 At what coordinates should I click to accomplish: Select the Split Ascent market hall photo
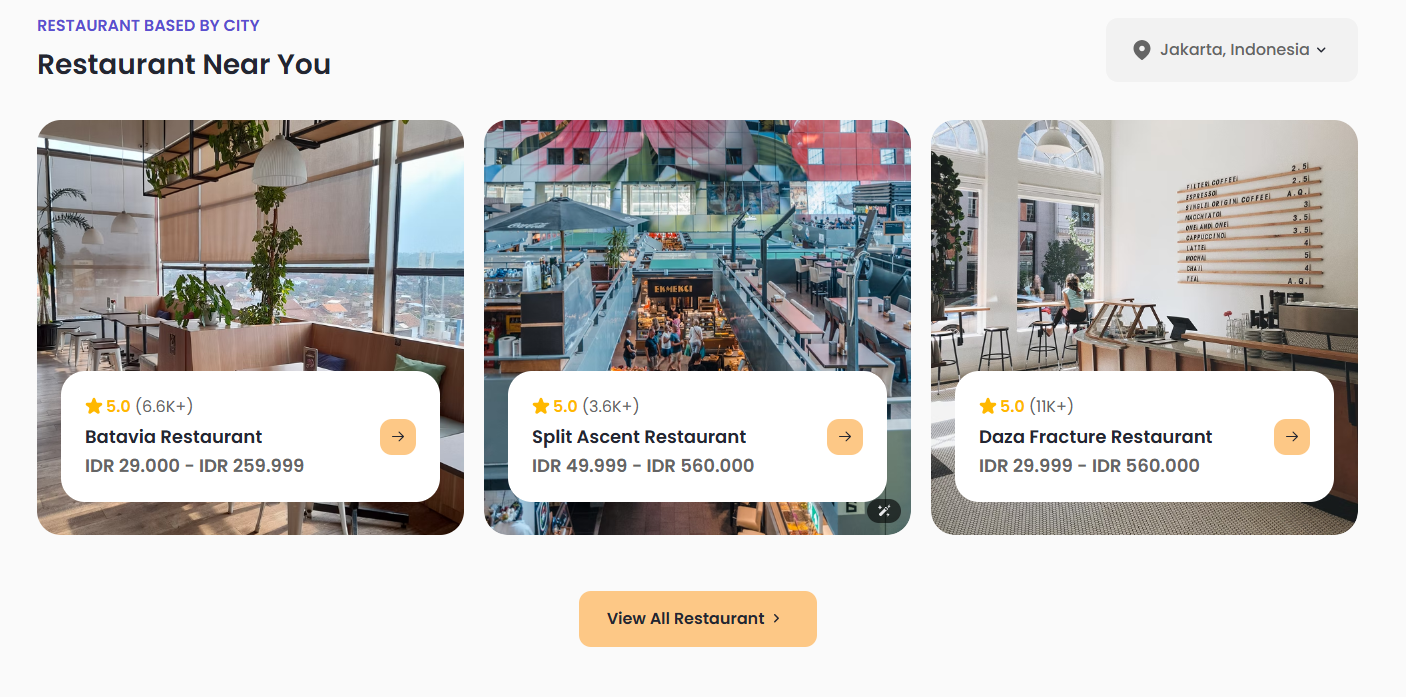697,245
